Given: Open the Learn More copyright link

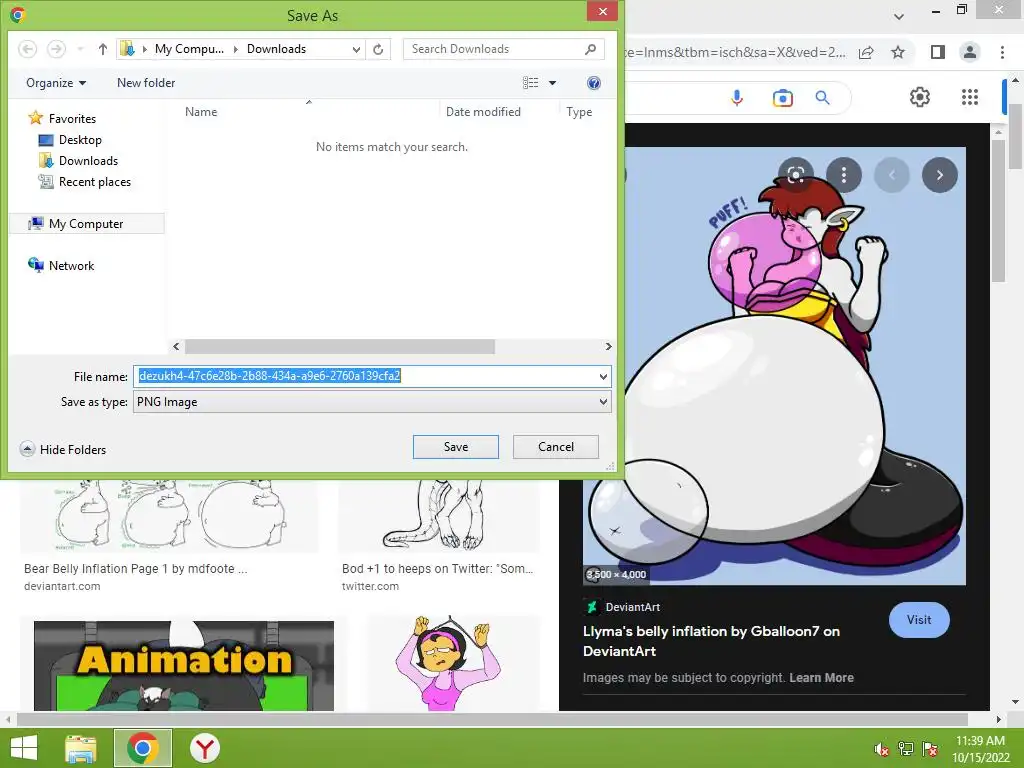Looking at the screenshot, I should pos(821,678).
